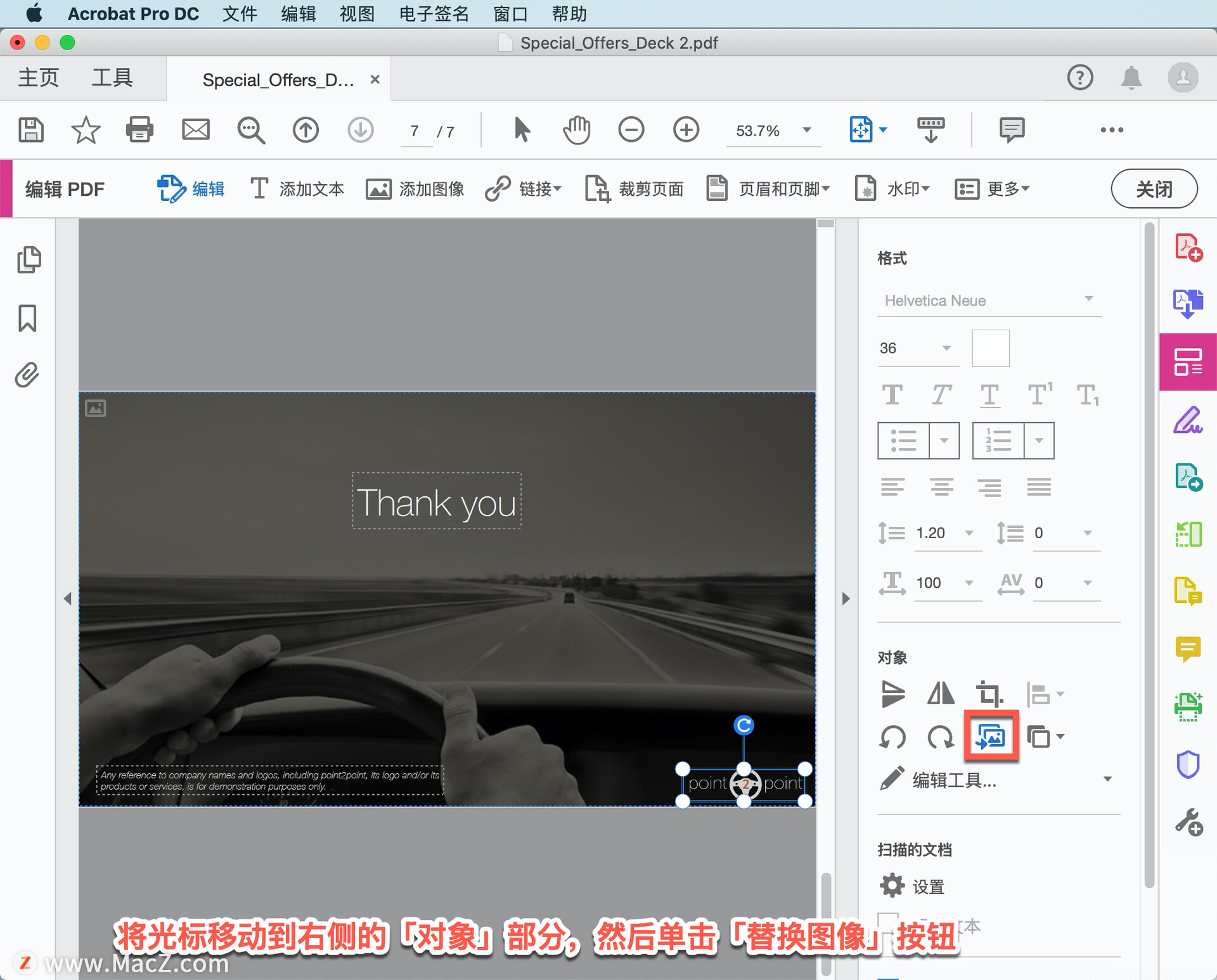Toggle bold text style
Screen dimensions: 1217x980
click(892, 394)
